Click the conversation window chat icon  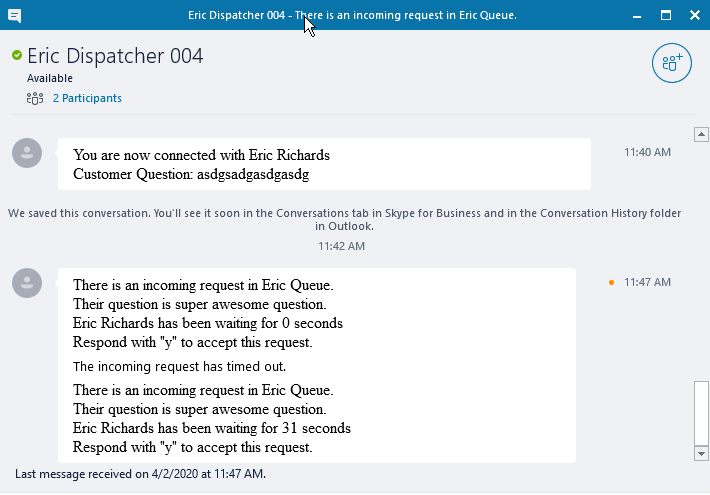click(14, 16)
